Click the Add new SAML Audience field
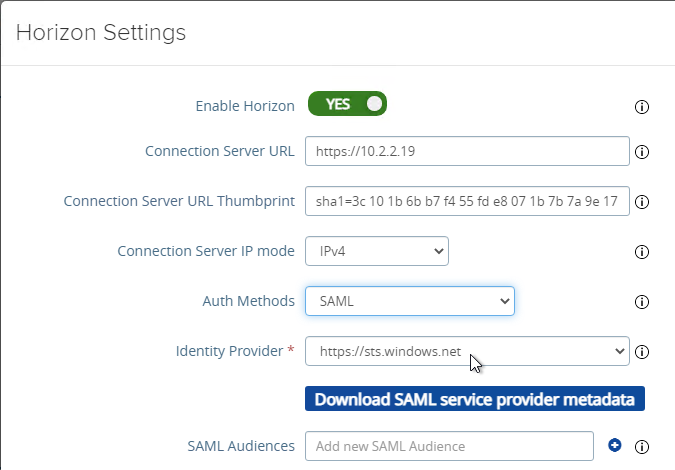Viewport: 675px width, 470px height. click(x=449, y=446)
